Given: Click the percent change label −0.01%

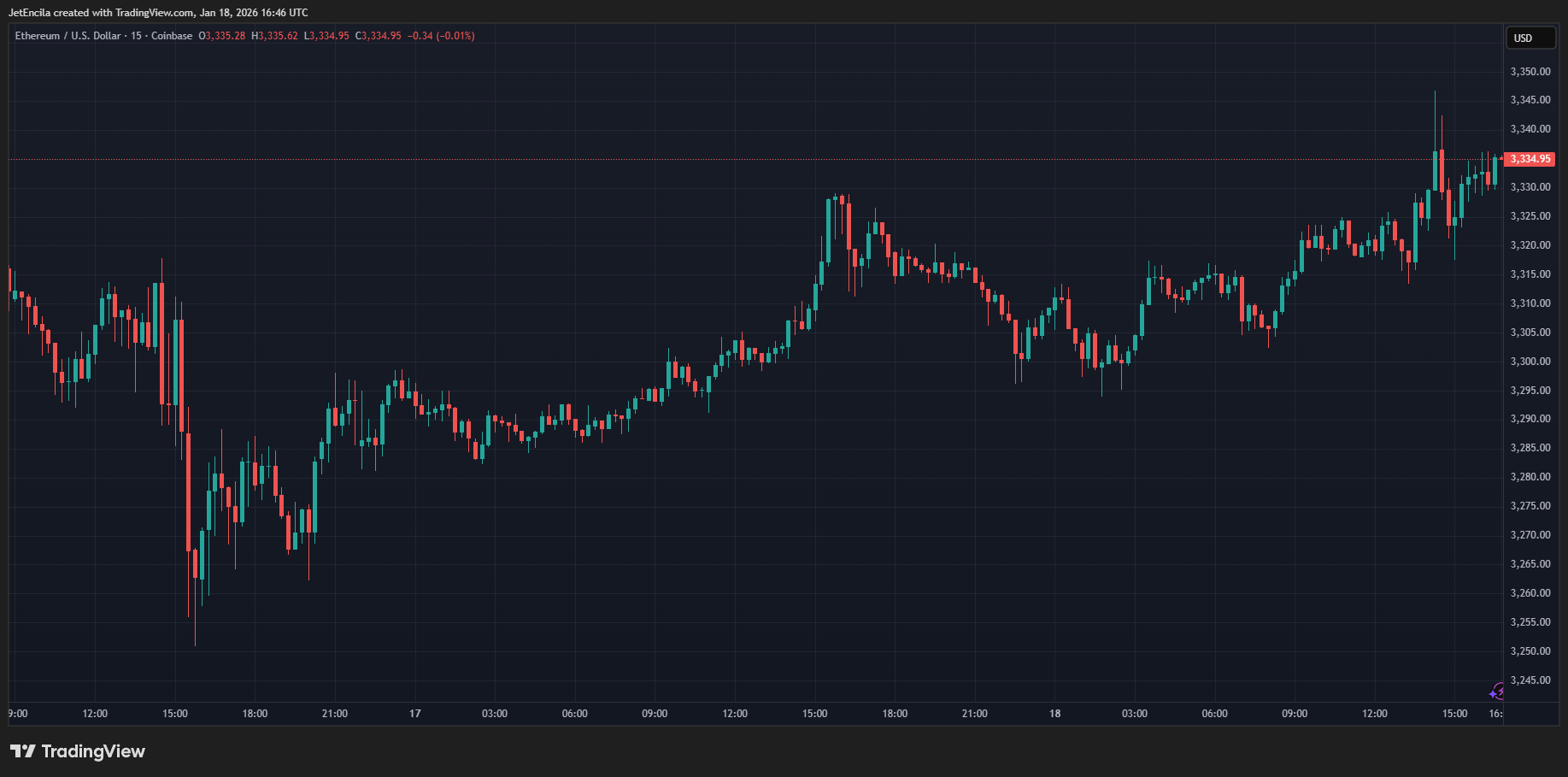Looking at the screenshot, I should [455, 36].
